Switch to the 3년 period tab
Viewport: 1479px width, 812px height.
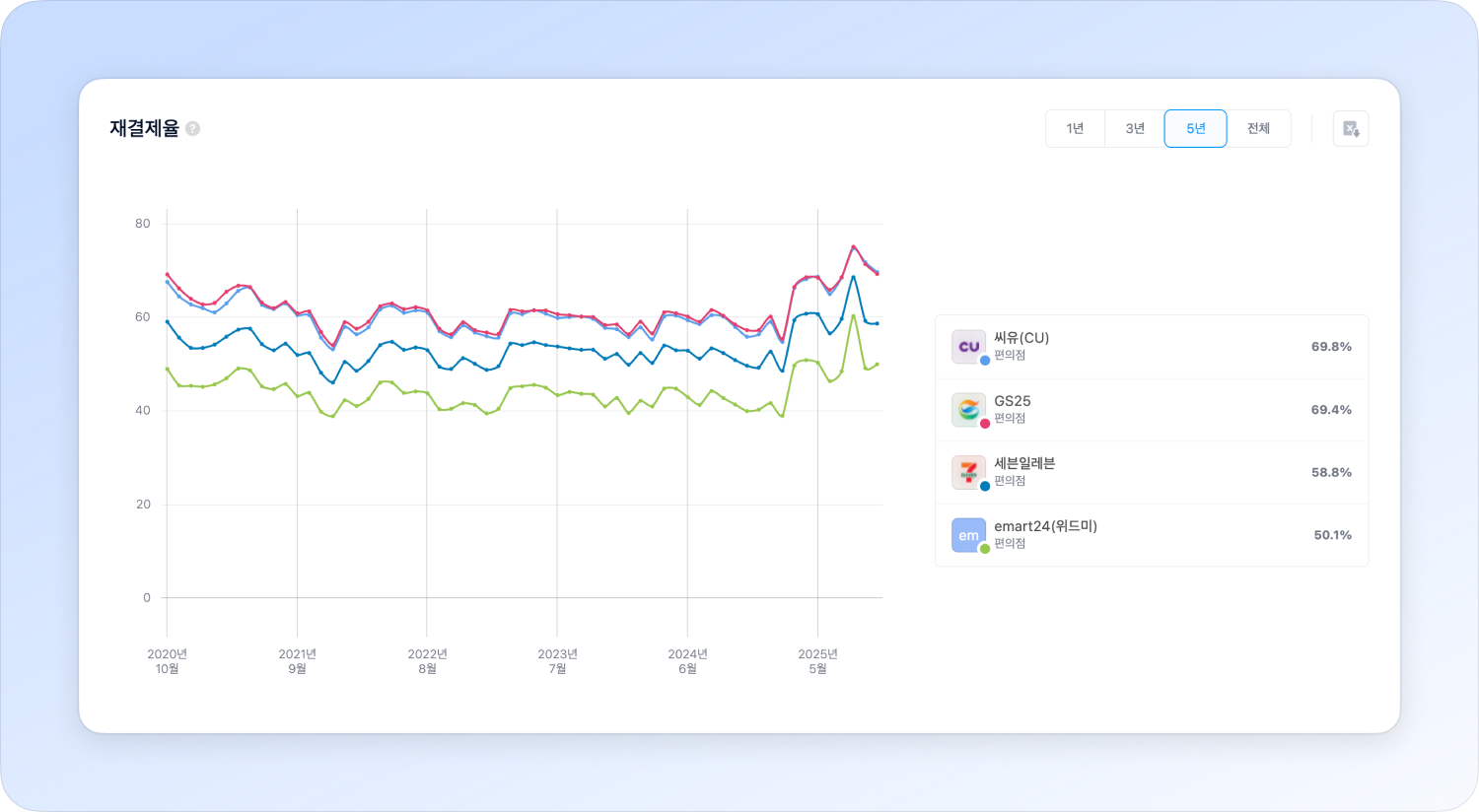pyautogui.click(x=1135, y=129)
